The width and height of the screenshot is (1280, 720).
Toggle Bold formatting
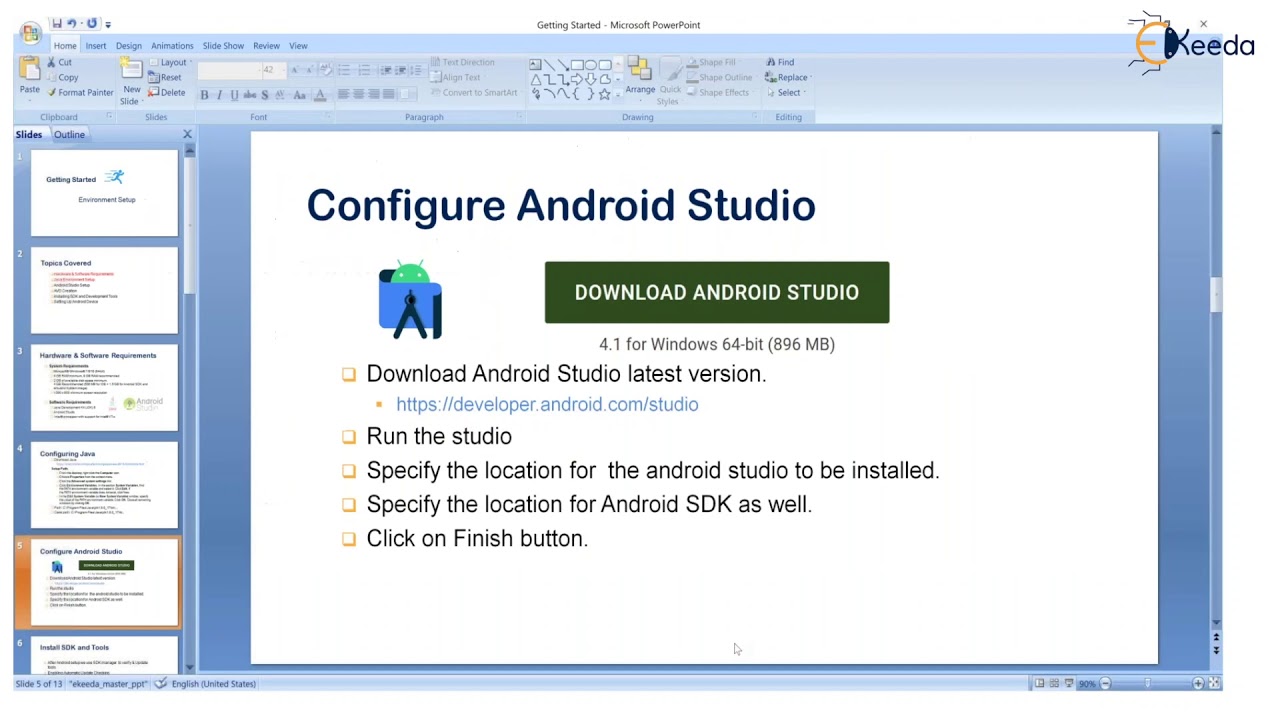tap(204, 95)
